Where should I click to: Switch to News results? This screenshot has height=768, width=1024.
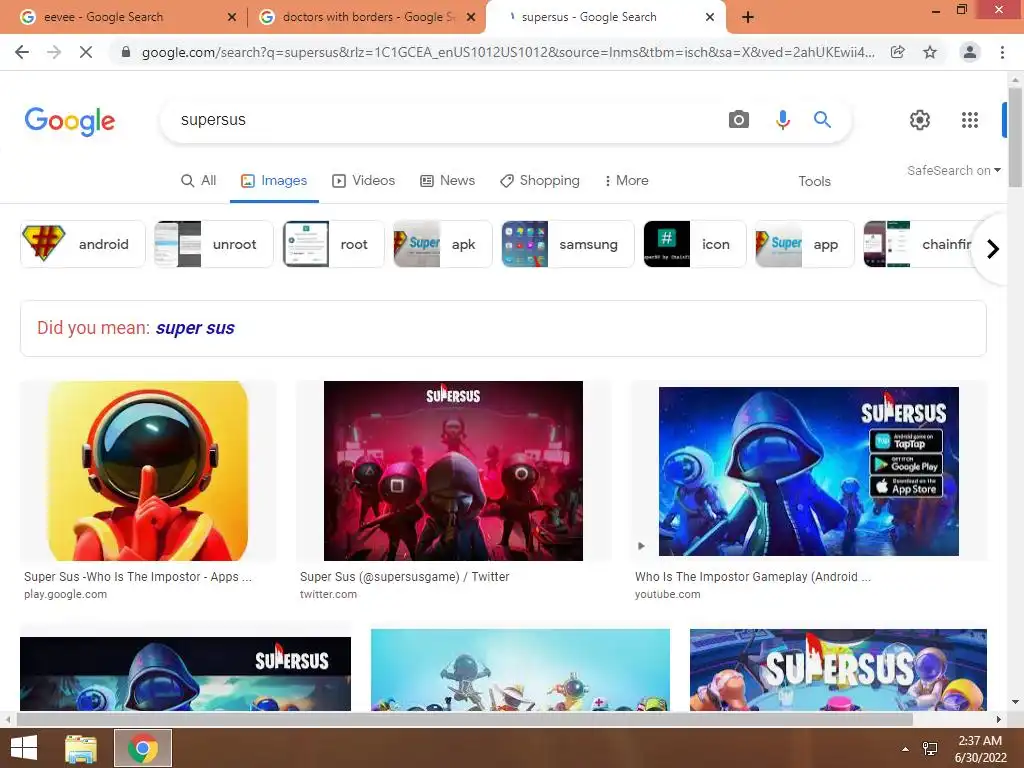tap(447, 181)
